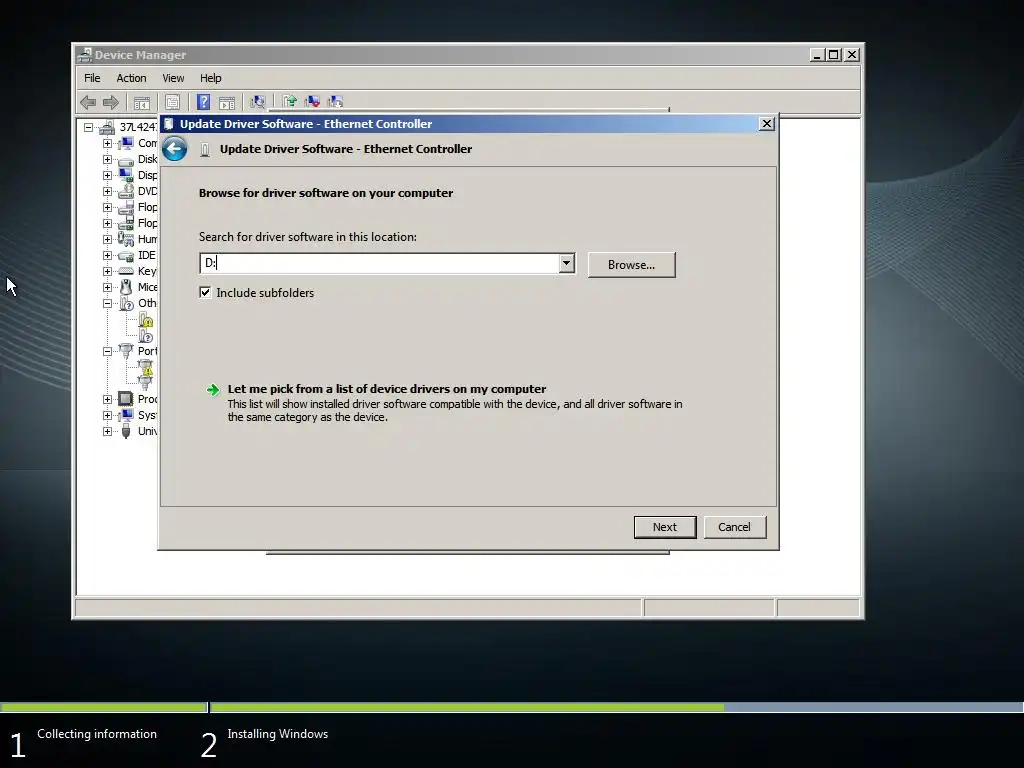Click the Cancel button
The height and width of the screenshot is (768, 1024).
point(735,527)
